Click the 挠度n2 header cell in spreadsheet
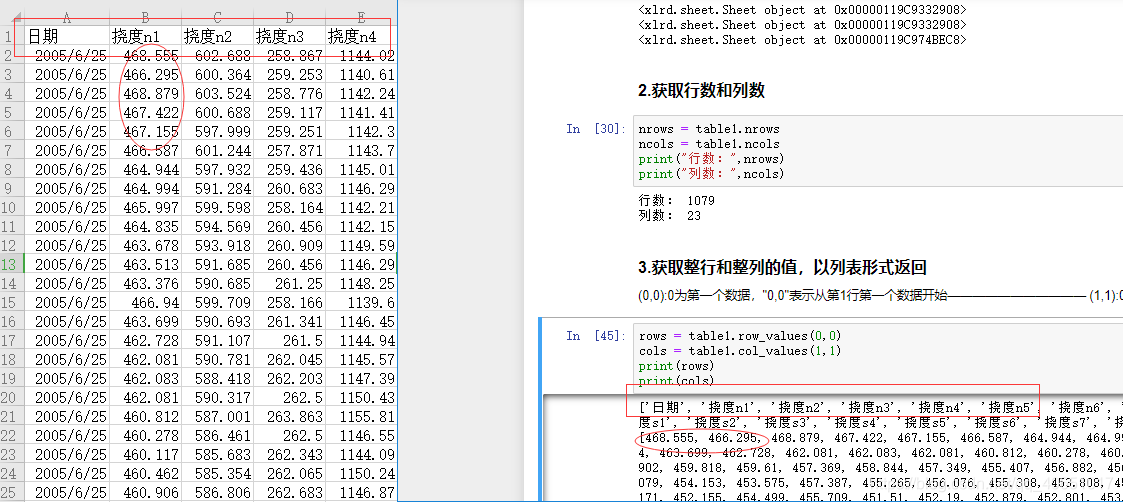The height and width of the screenshot is (502, 1123). [217, 36]
